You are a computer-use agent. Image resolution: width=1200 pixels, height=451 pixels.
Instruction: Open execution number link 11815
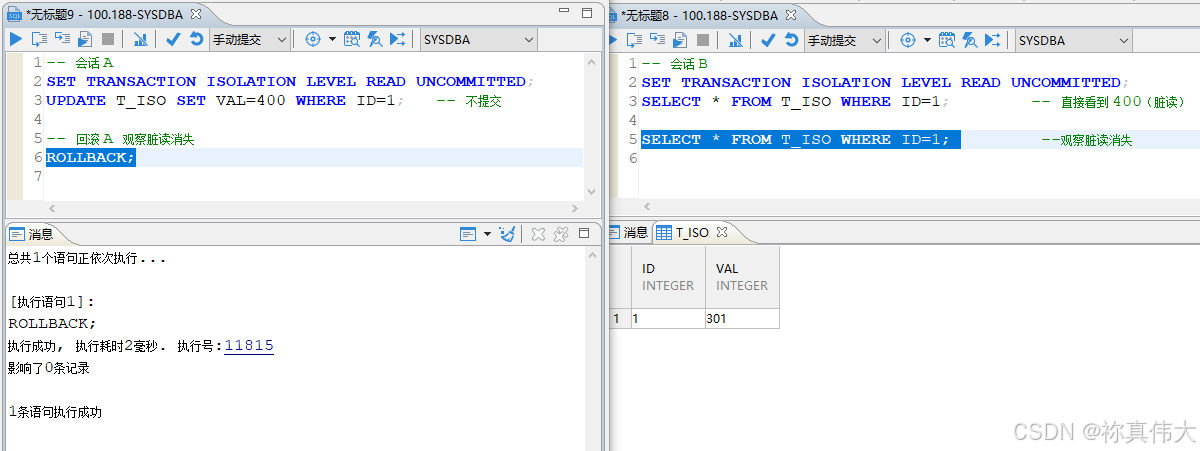coord(249,345)
